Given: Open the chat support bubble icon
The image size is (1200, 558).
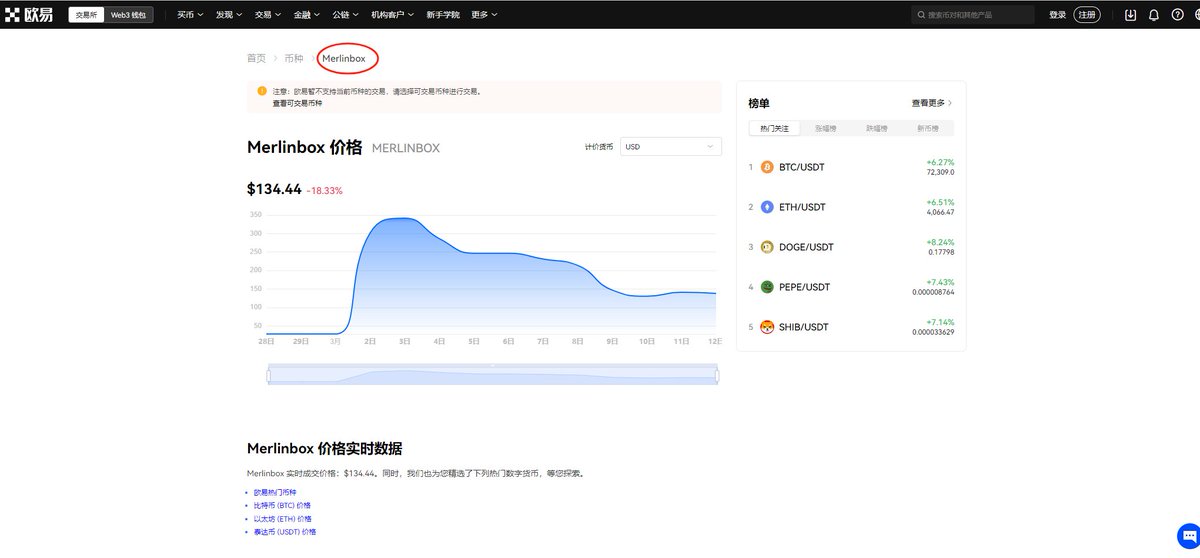Looking at the screenshot, I should coord(1187,535).
